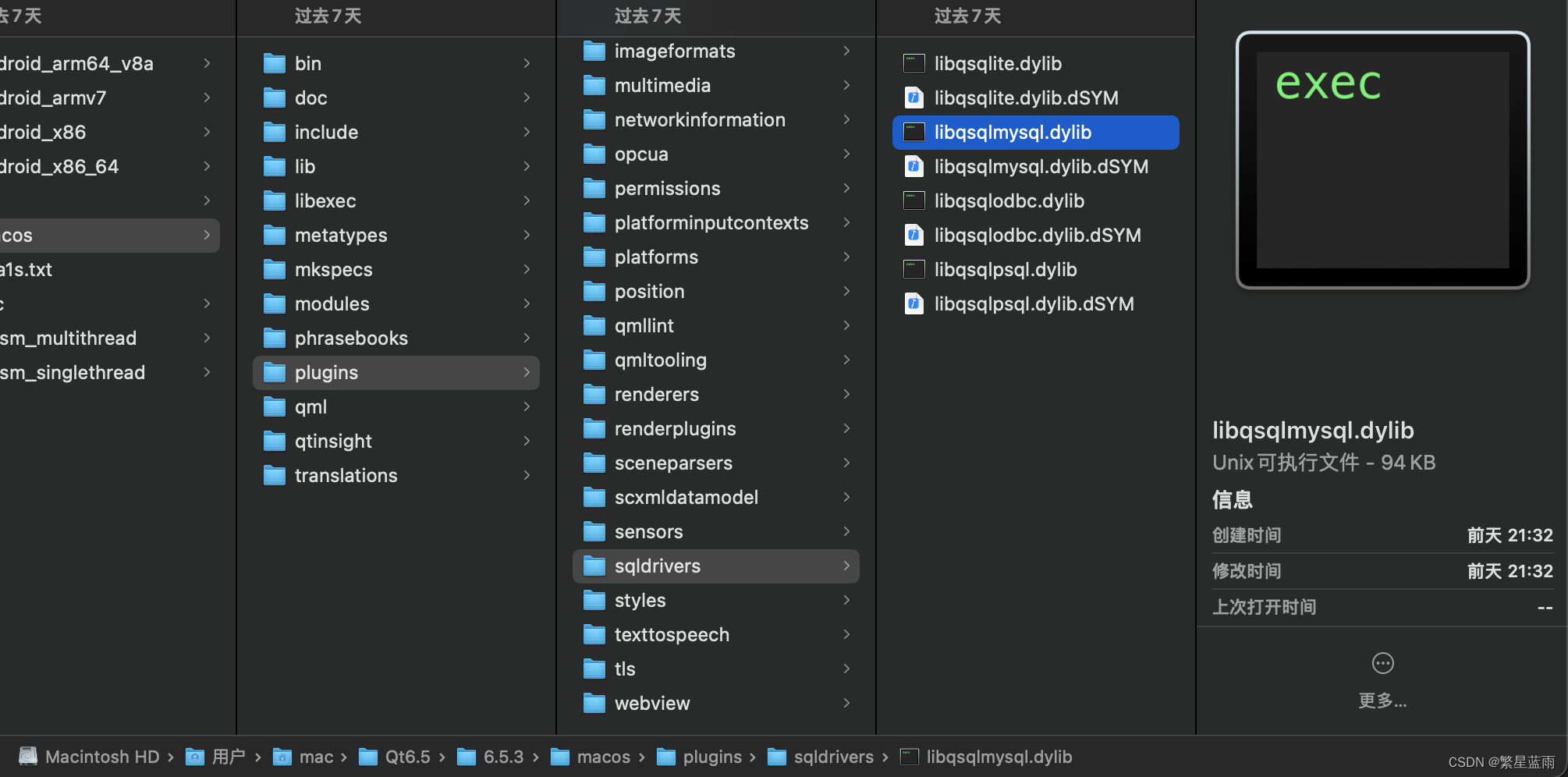1568x777 pixels.
Task: Select the libqsqlite.dylib executable icon
Action: click(913, 63)
